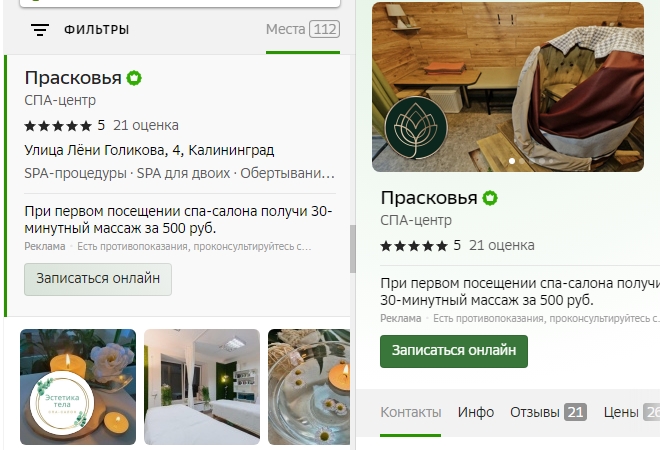
Task: Click the gray Записаться онлайн button
Action: 98,279
